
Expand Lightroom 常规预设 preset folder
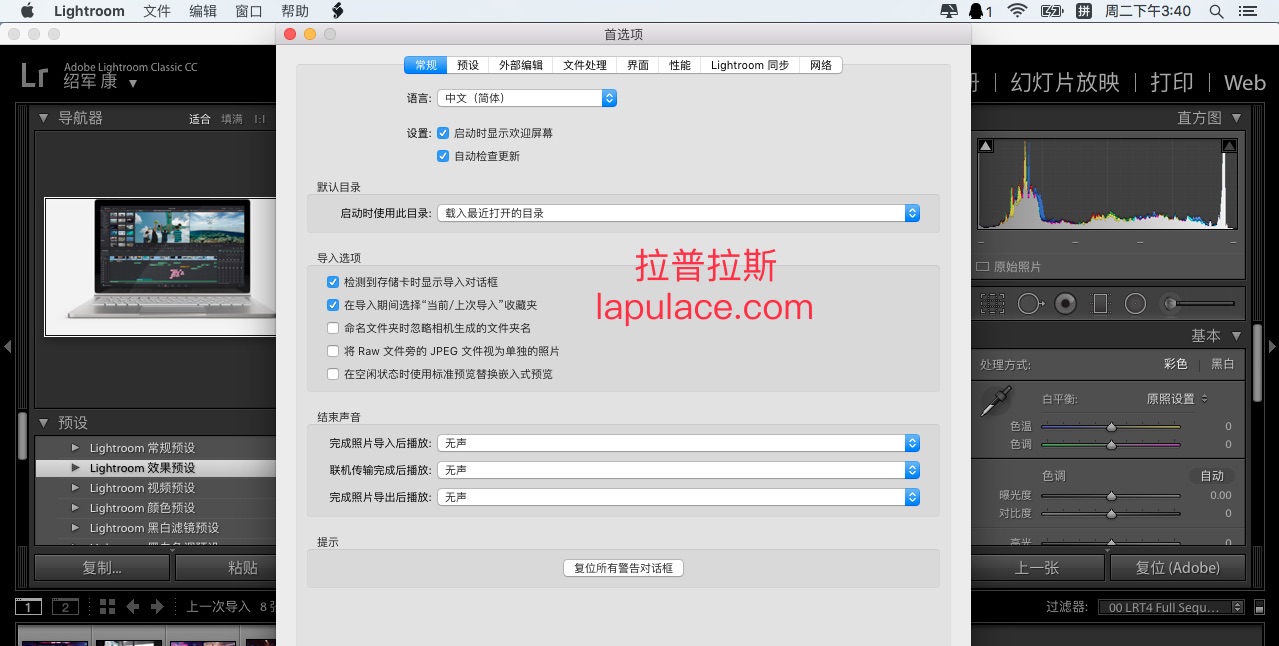point(75,448)
